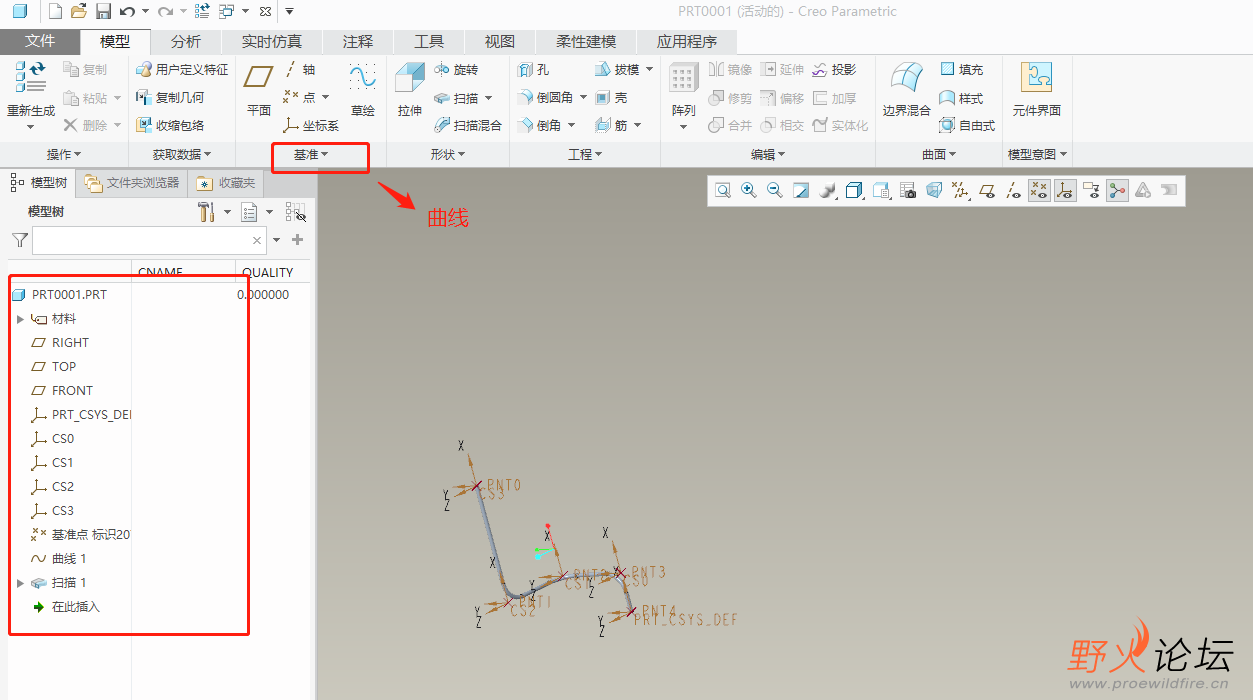Image resolution: width=1253 pixels, height=700 pixels.
Task: Open the view manager camera icon
Action: 907,190
